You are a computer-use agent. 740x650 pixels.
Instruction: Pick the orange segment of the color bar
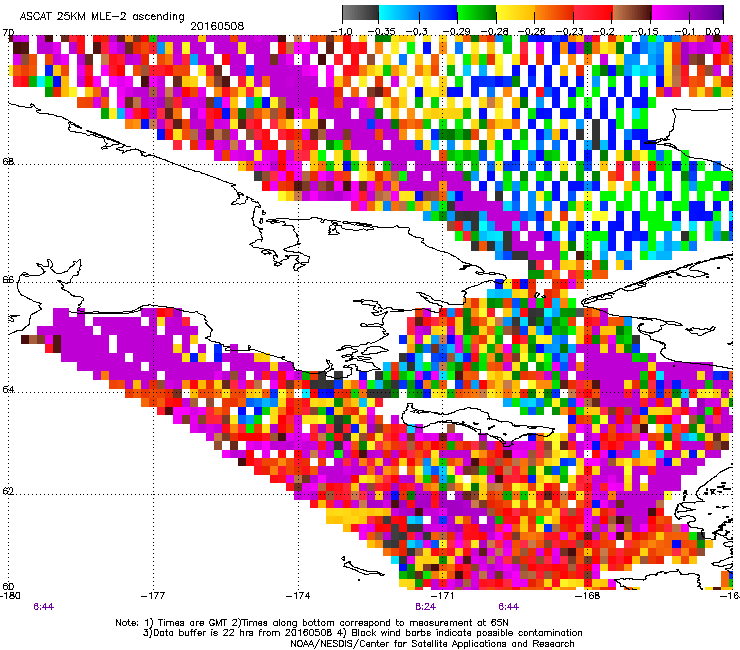pyautogui.click(x=554, y=13)
